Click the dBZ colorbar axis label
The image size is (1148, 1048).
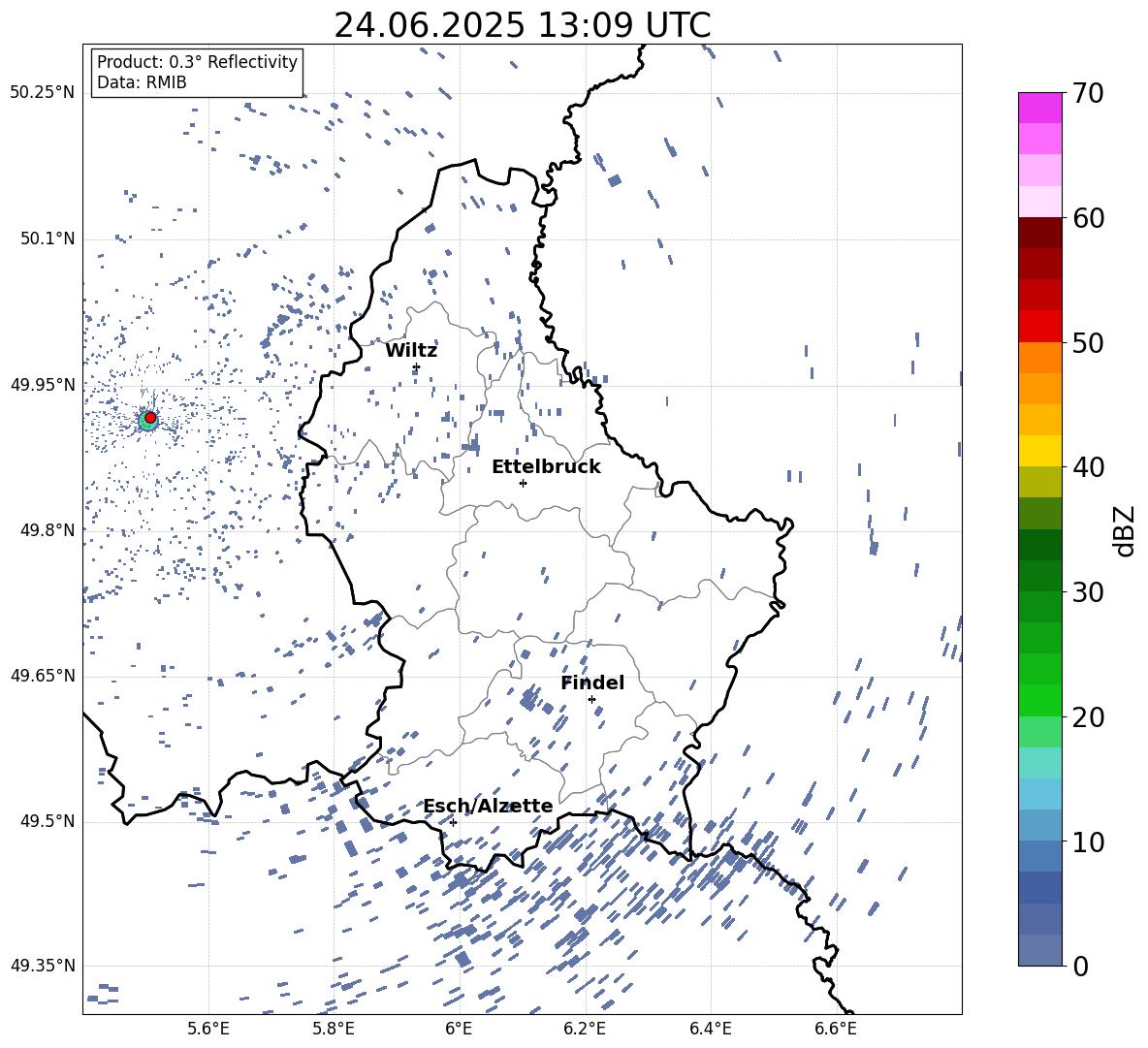(1125, 530)
